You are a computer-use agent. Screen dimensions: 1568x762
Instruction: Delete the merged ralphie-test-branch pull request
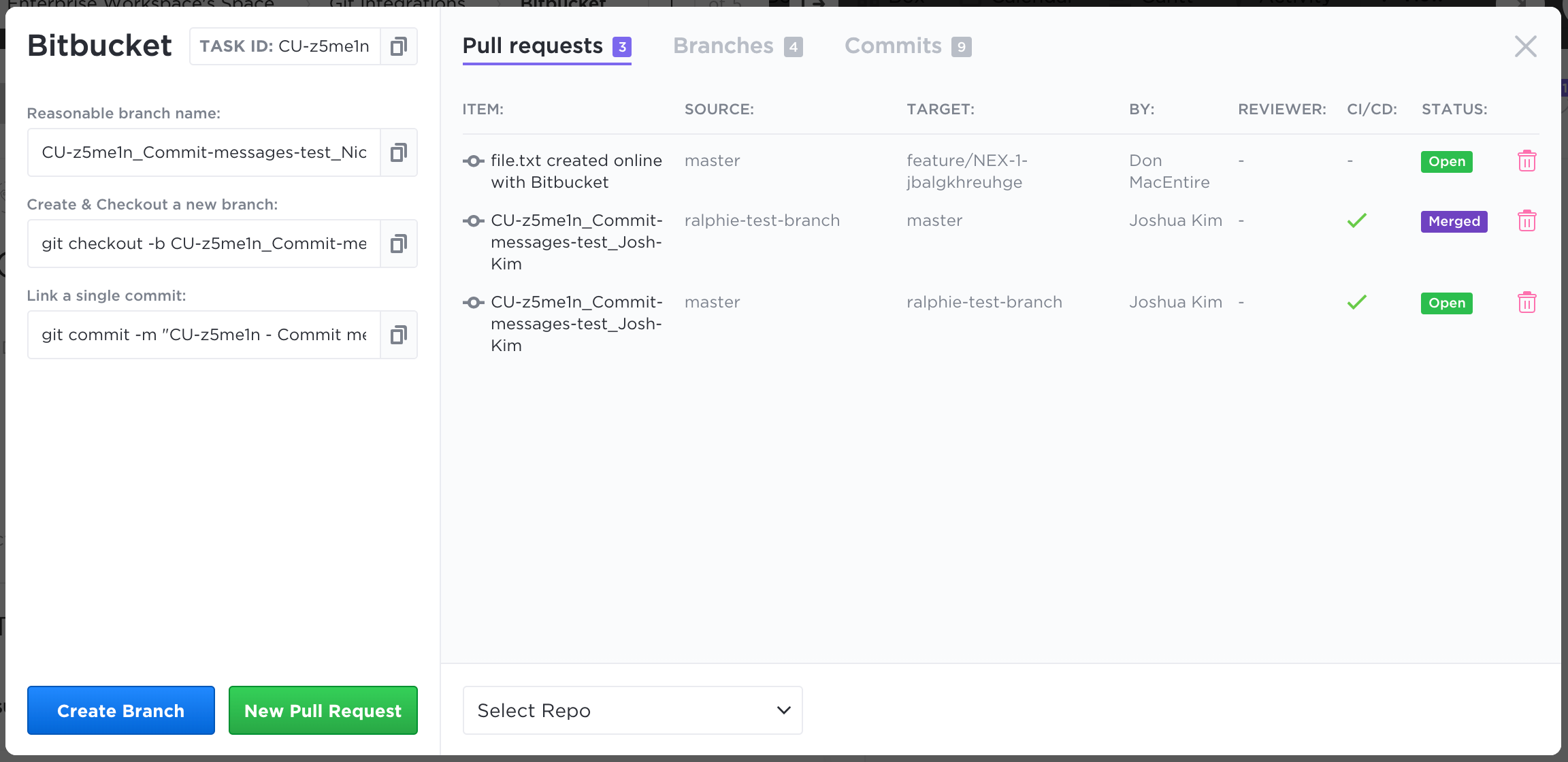coord(1526,221)
